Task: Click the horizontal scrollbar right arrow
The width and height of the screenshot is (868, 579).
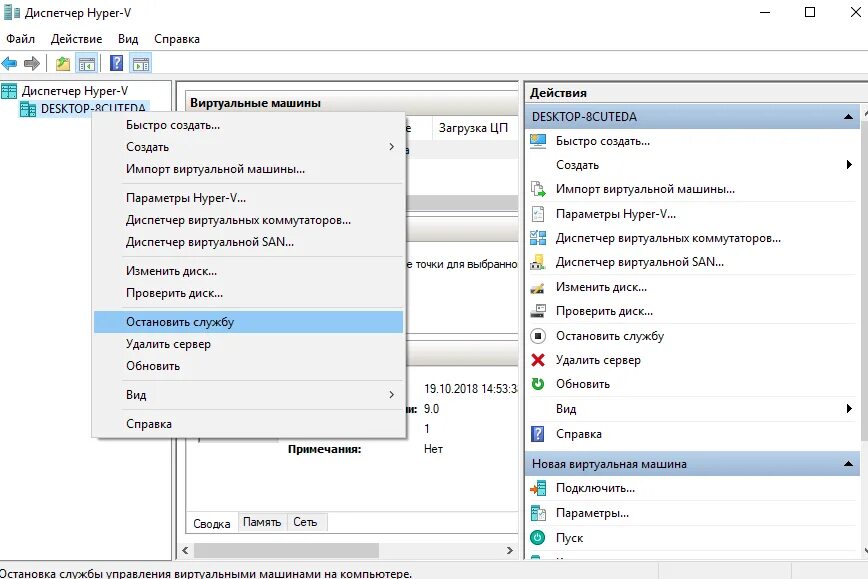Action: pos(510,550)
